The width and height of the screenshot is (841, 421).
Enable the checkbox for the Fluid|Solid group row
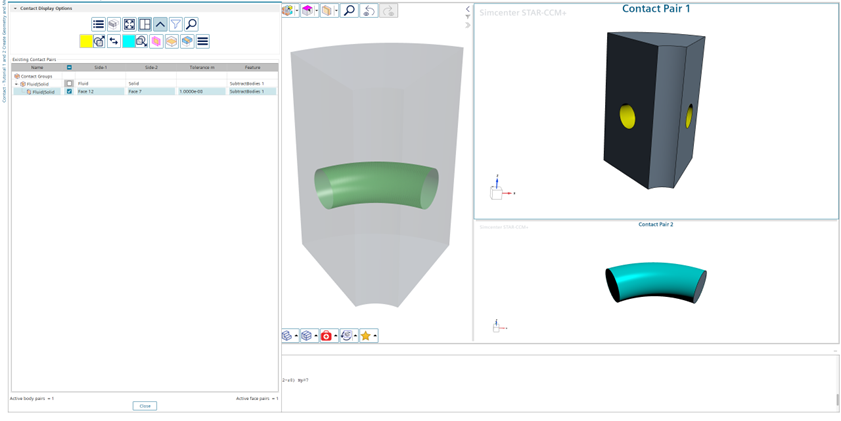(69, 84)
